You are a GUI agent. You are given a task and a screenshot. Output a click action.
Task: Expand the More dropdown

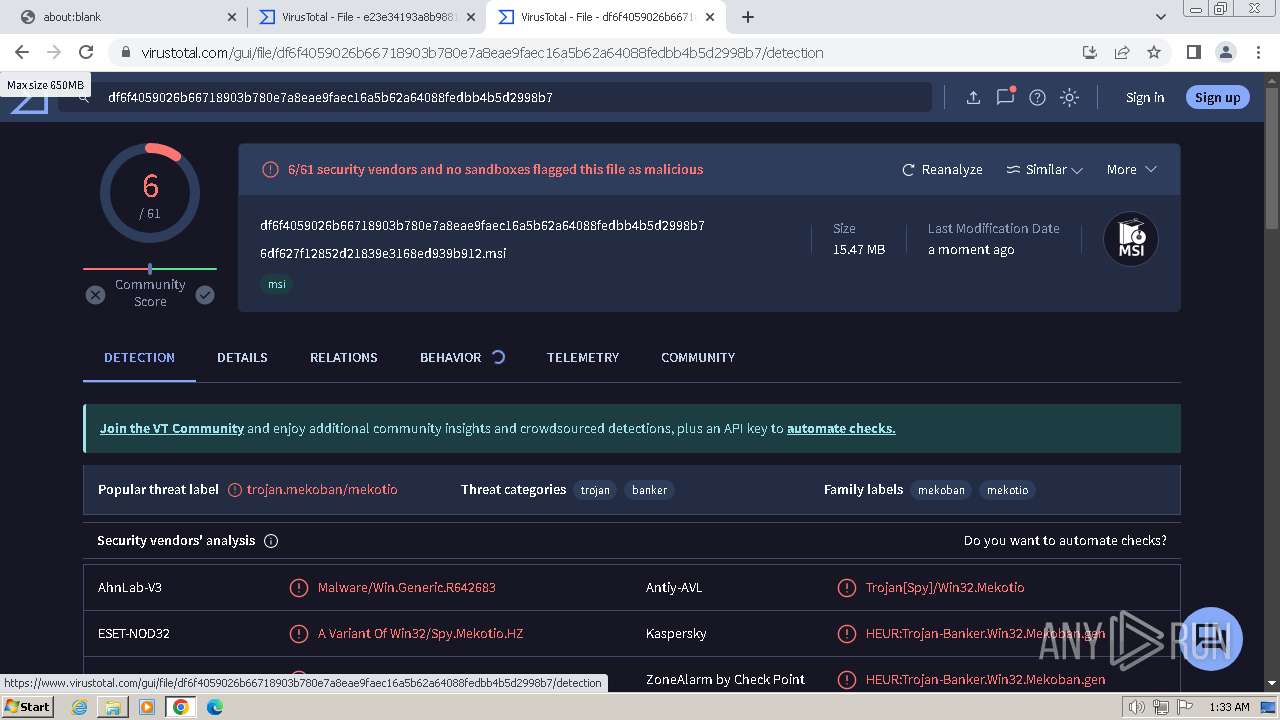1131,170
